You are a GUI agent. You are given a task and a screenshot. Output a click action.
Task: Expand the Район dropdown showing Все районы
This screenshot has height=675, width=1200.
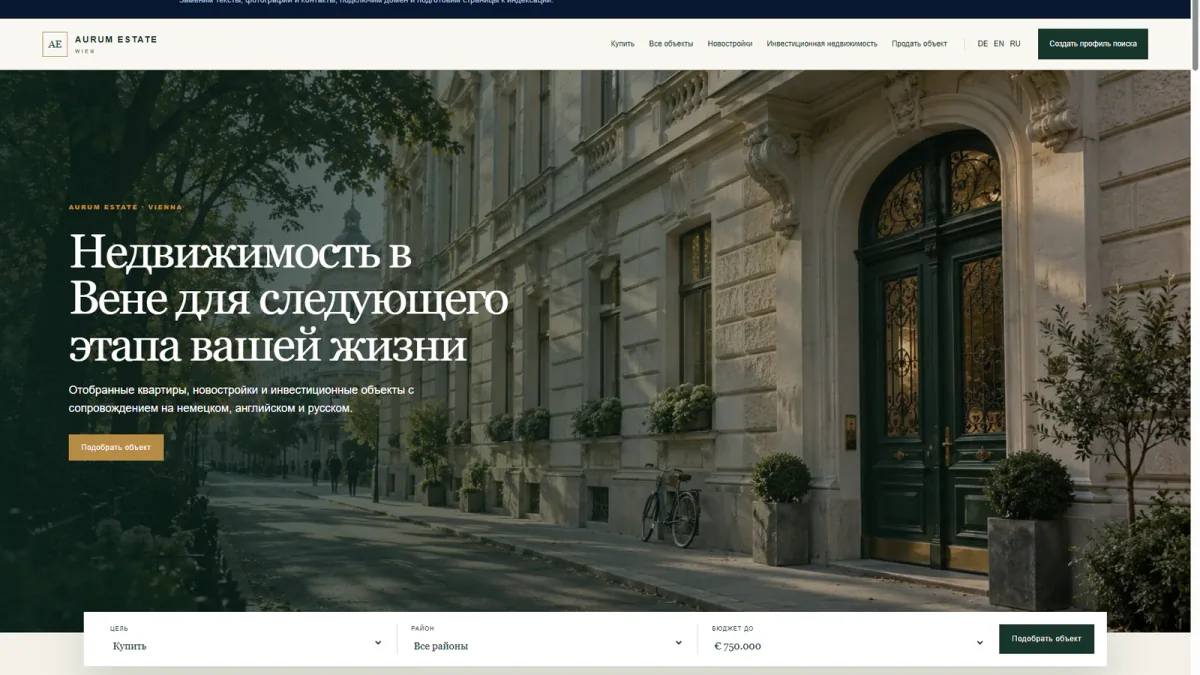(547, 645)
